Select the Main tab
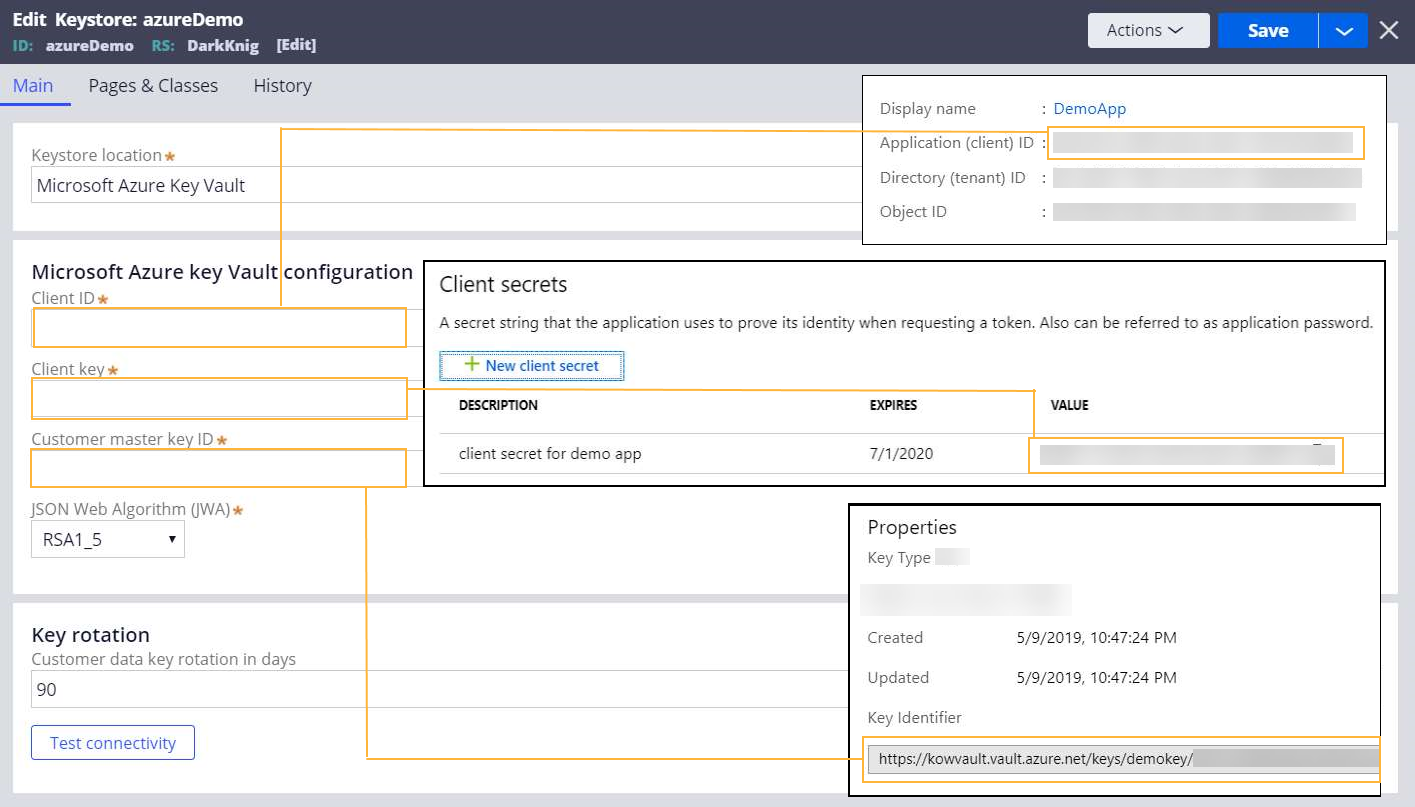Viewport: 1415px width, 807px height. 35,85
